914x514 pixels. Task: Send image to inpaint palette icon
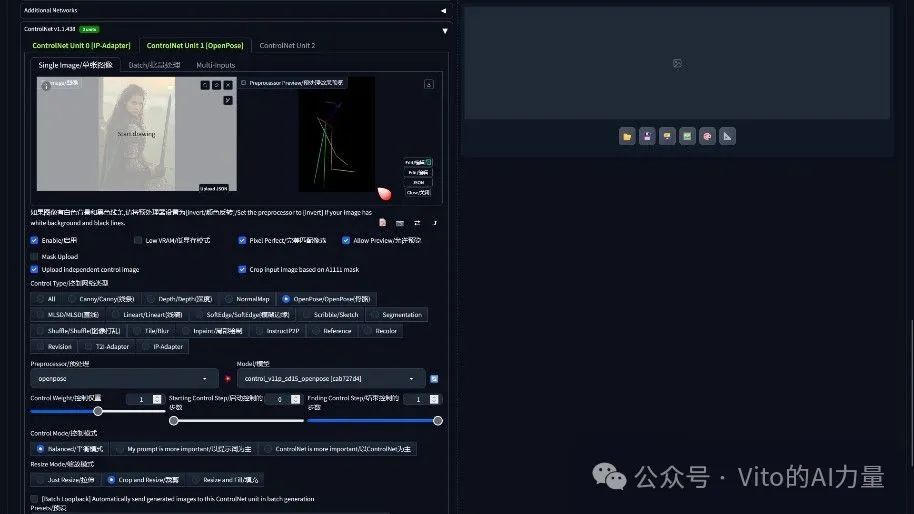[707, 136]
